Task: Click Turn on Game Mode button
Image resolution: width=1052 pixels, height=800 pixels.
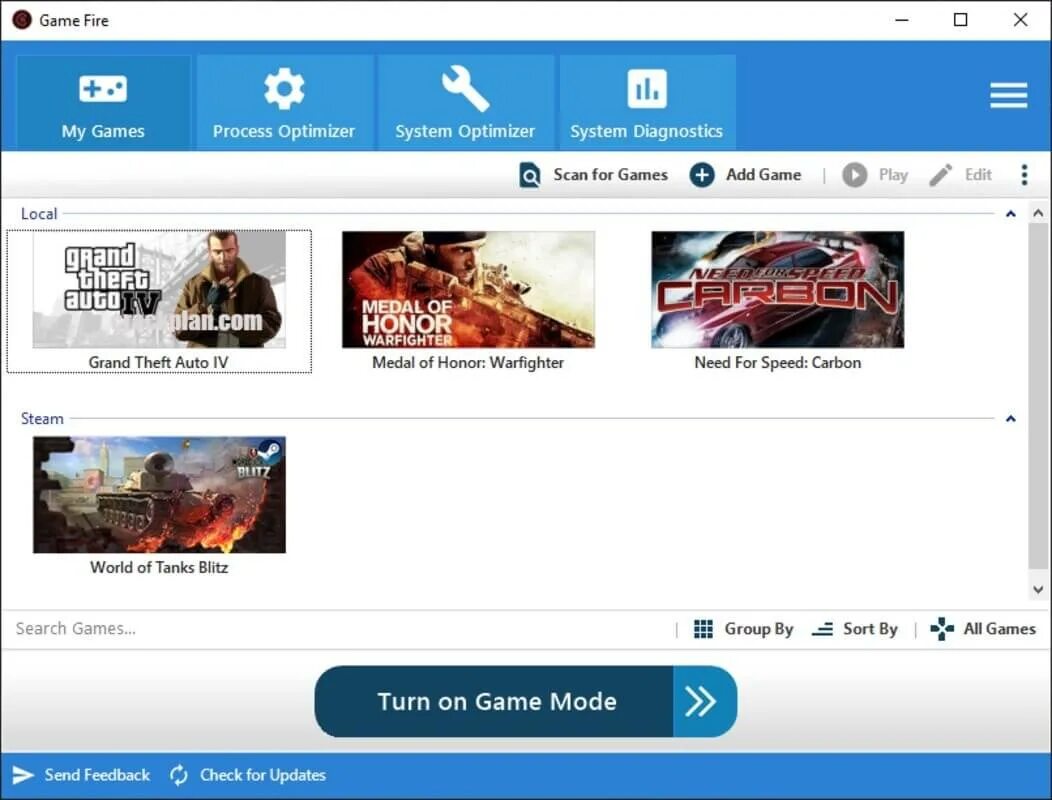Action: click(525, 701)
